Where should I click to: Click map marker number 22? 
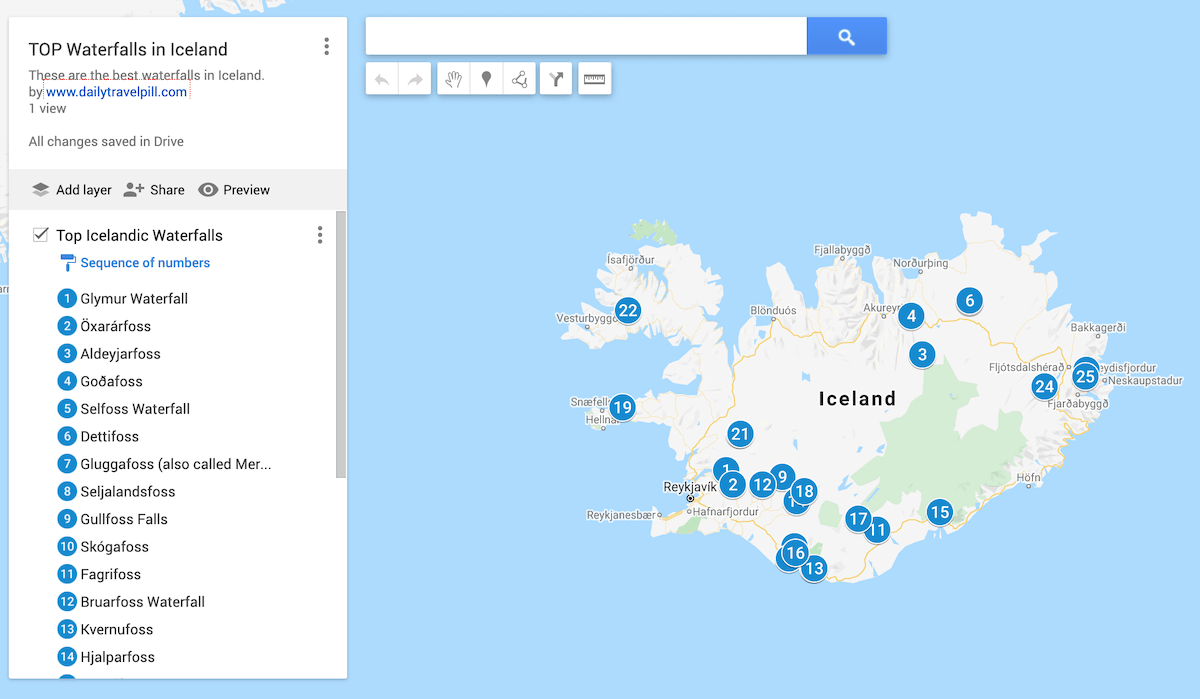(628, 310)
